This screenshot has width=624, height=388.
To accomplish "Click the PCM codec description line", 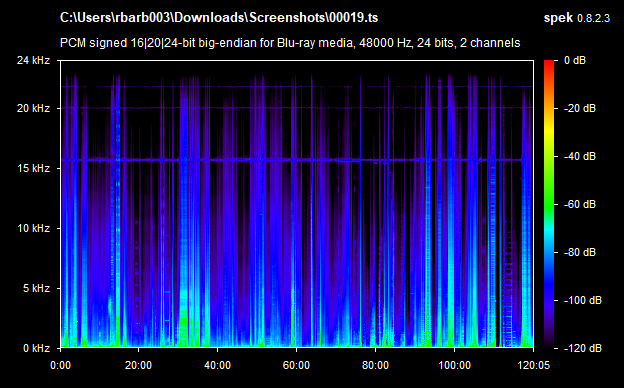I will [x=290, y=43].
